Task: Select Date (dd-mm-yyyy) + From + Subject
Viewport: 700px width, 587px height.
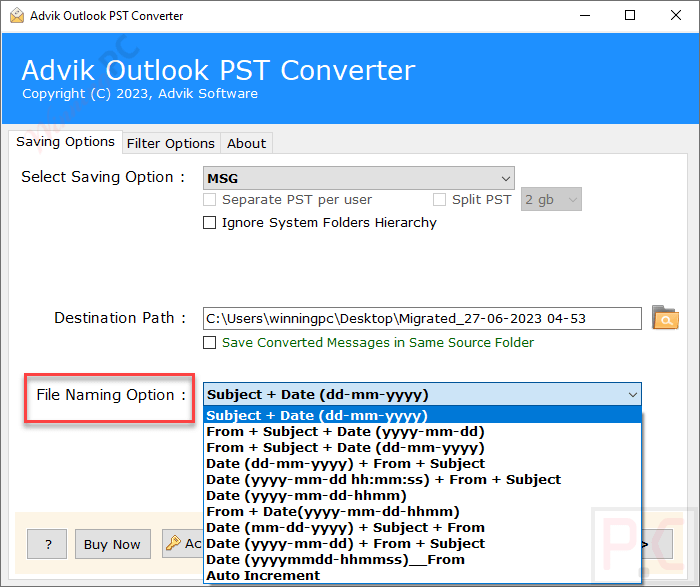Action: pos(422,463)
